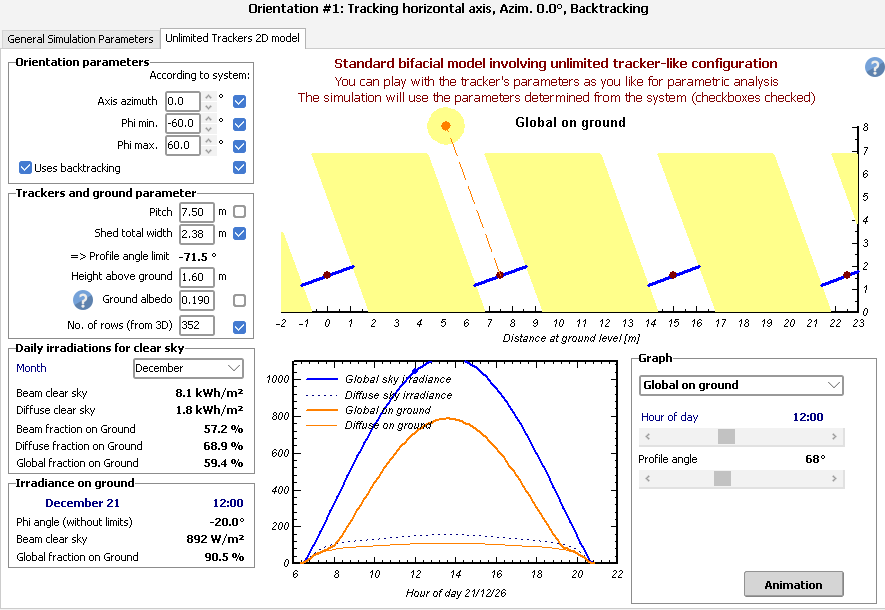This screenshot has width=885, height=610.
Task: Select Unlimited Trackers 2D model tab
Action: 232,39
